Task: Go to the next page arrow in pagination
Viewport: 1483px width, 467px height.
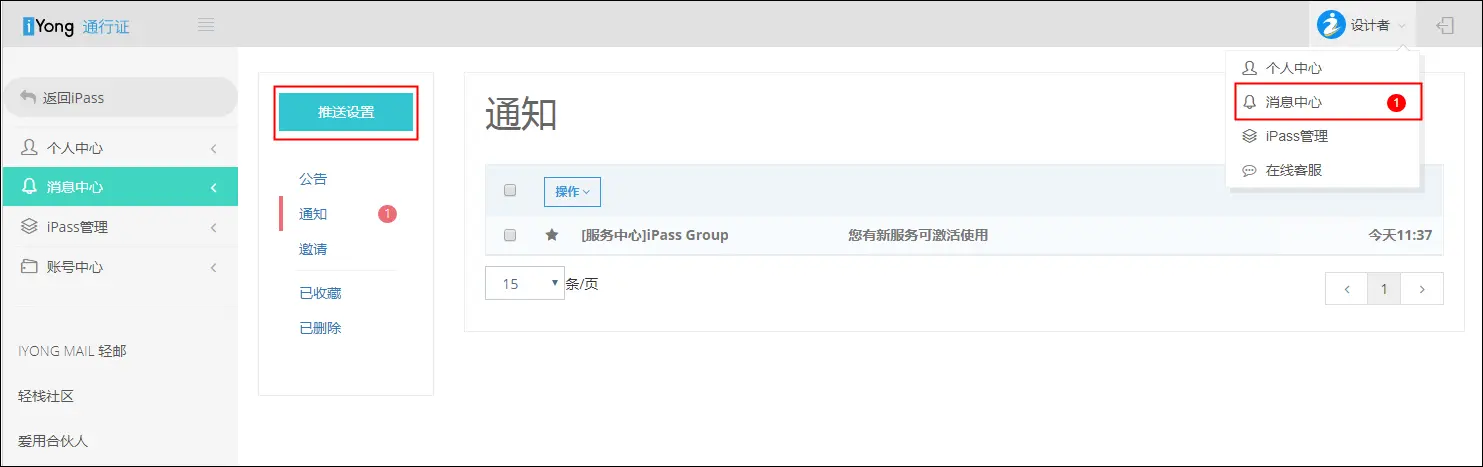Action: pos(1422,289)
